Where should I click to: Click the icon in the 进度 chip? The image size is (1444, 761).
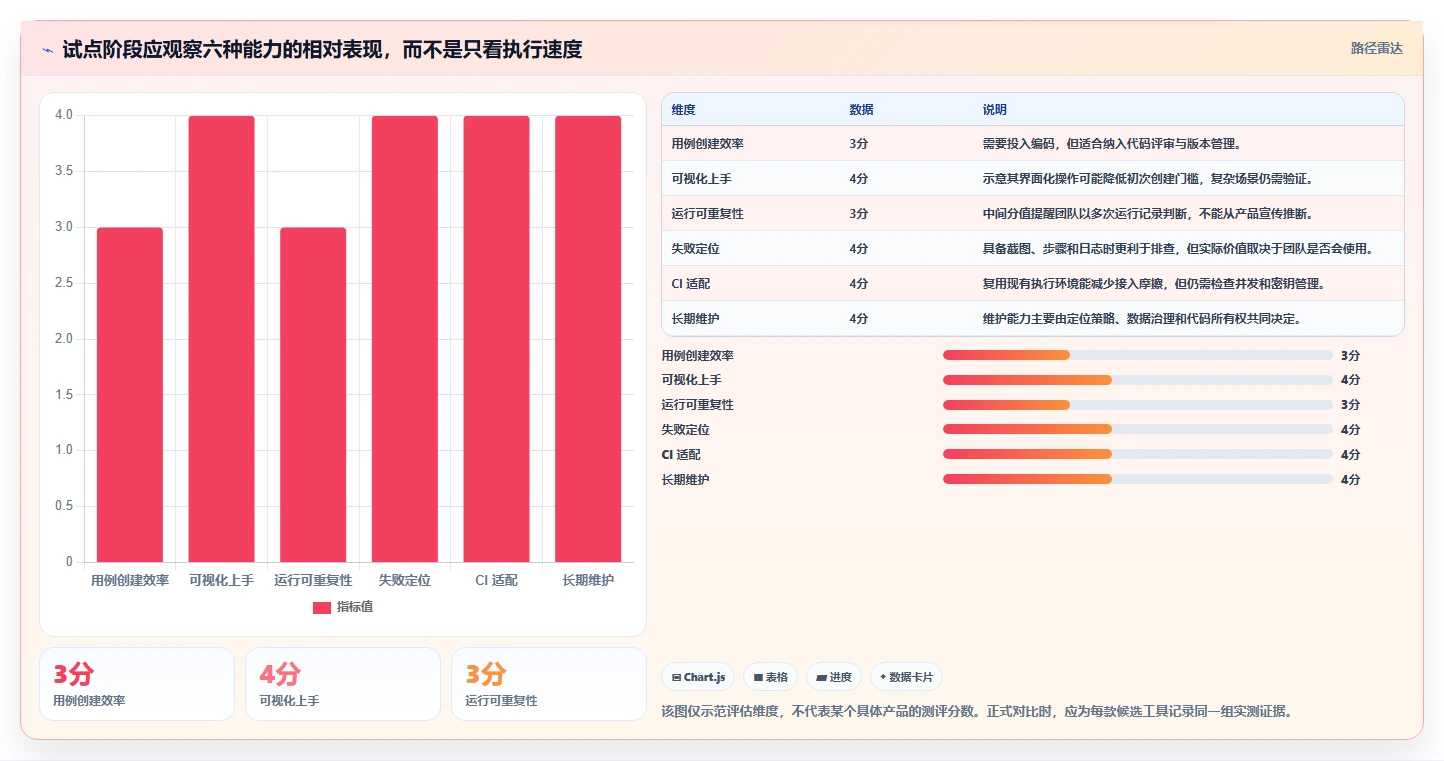click(x=822, y=677)
